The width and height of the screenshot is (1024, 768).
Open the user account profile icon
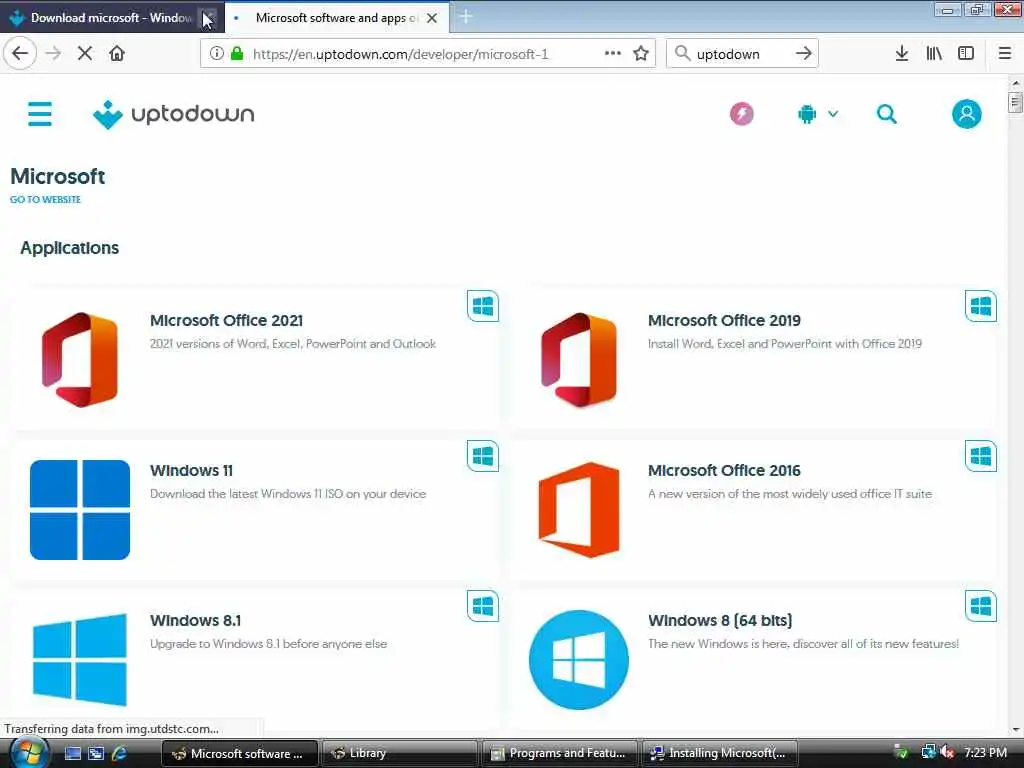coord(967,114)
